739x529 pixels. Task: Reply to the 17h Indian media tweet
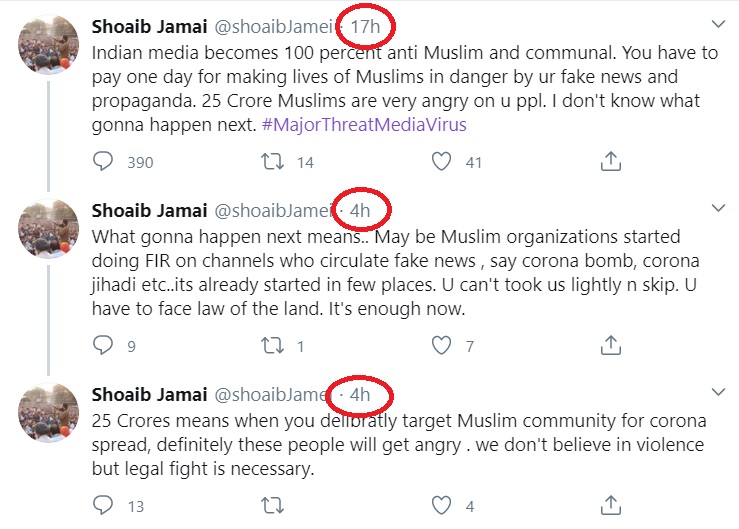tap(104, 161)
